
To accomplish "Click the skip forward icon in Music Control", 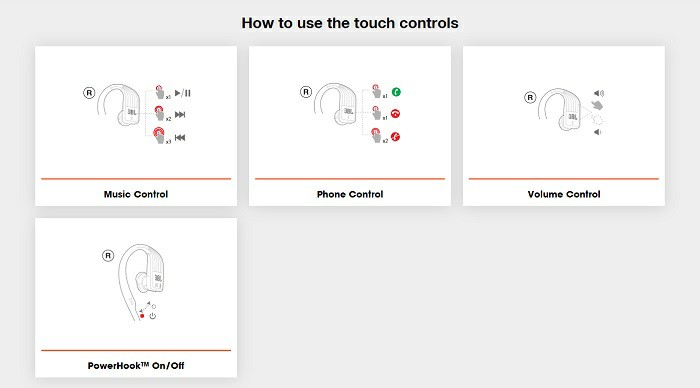I will [x=180, y=115].
